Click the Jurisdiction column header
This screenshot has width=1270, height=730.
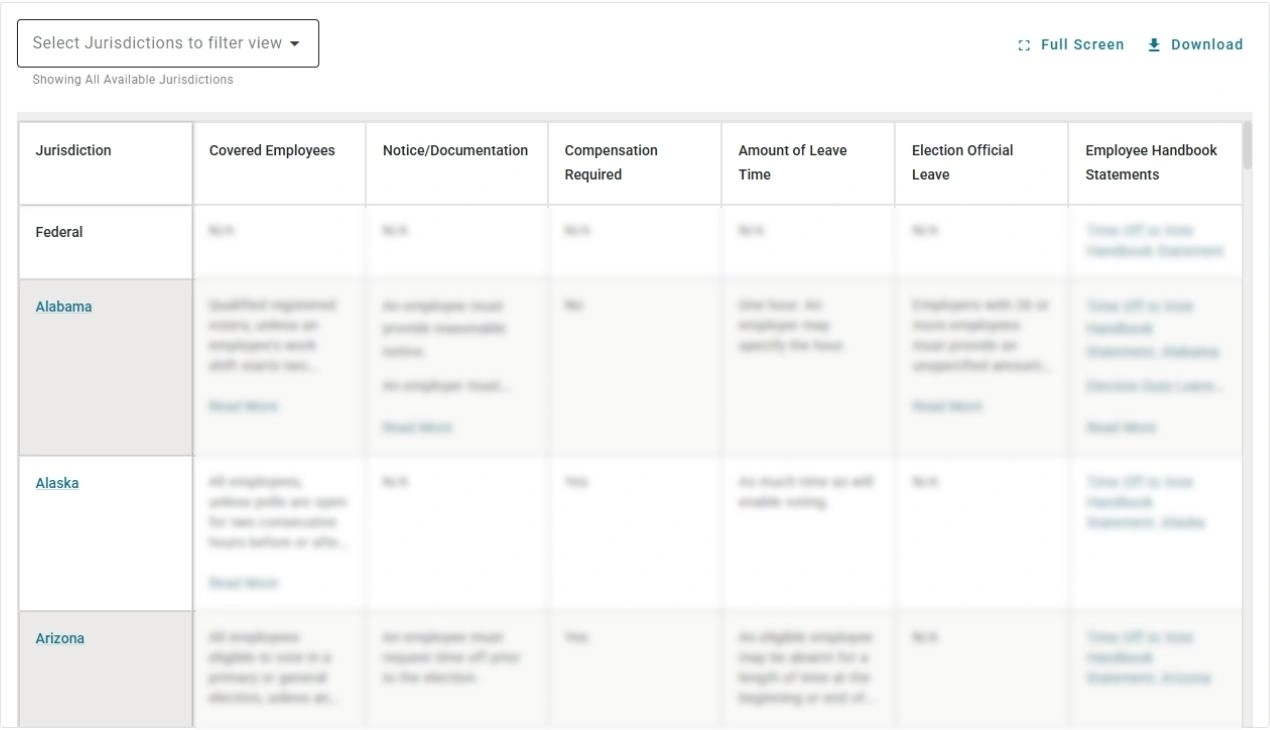coord(73,150)
